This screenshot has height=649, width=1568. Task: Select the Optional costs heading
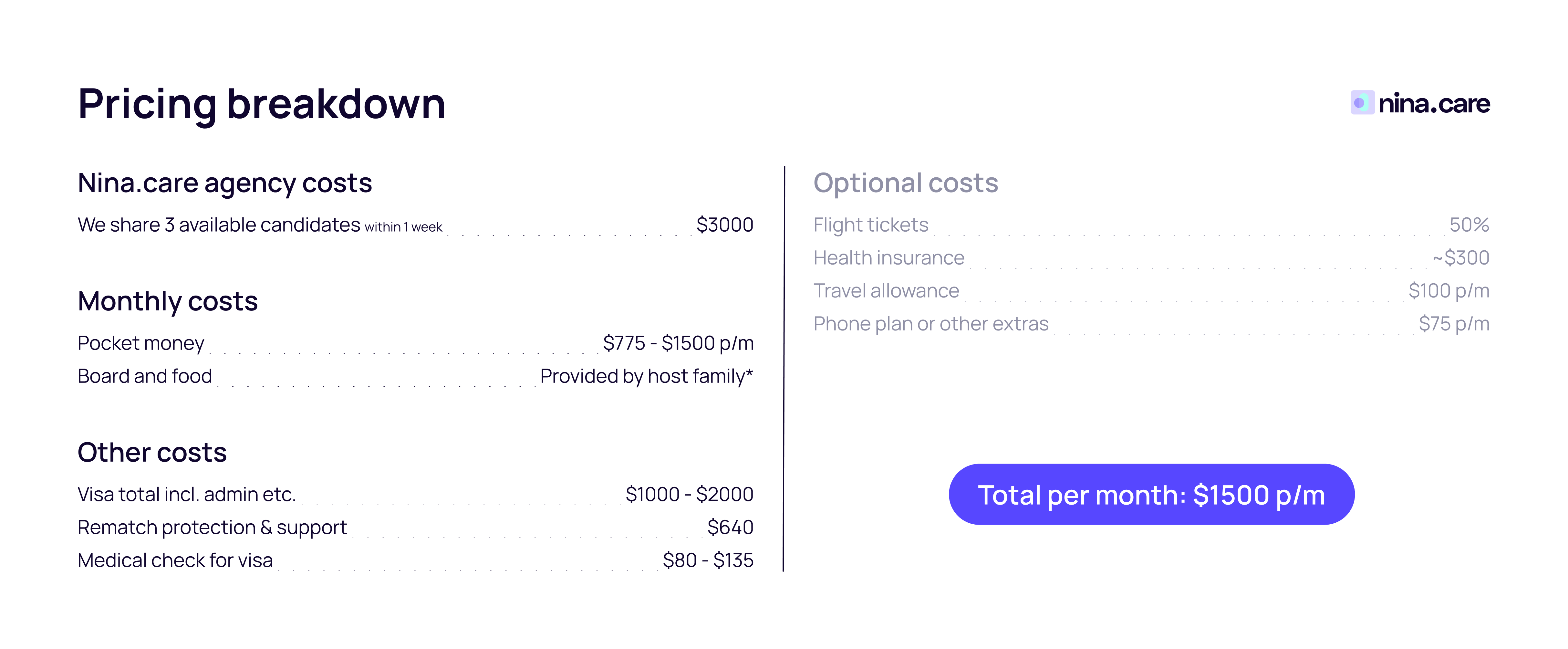[x=905, y=183]
